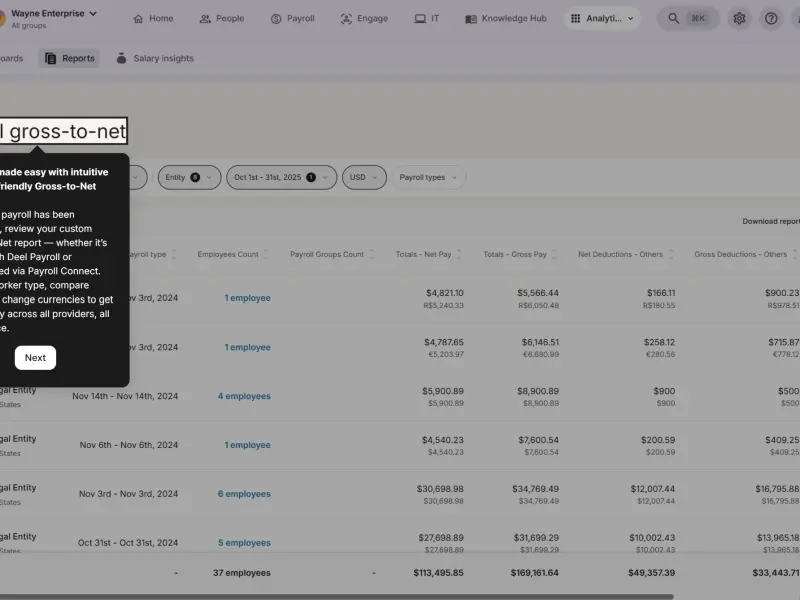This screenshot has width=800, height=600.
Task: Open Payroll types filter
Action: (429, 178)
